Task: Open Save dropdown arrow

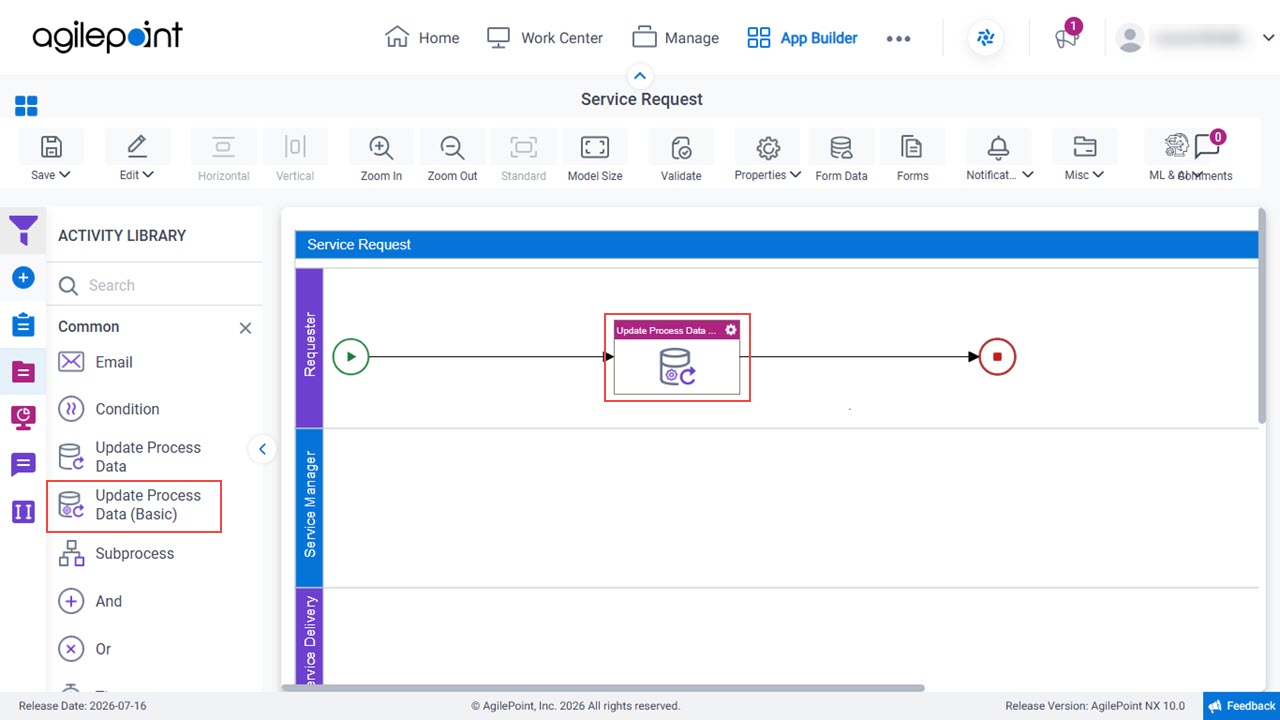Action: click(x=65, y=175)
